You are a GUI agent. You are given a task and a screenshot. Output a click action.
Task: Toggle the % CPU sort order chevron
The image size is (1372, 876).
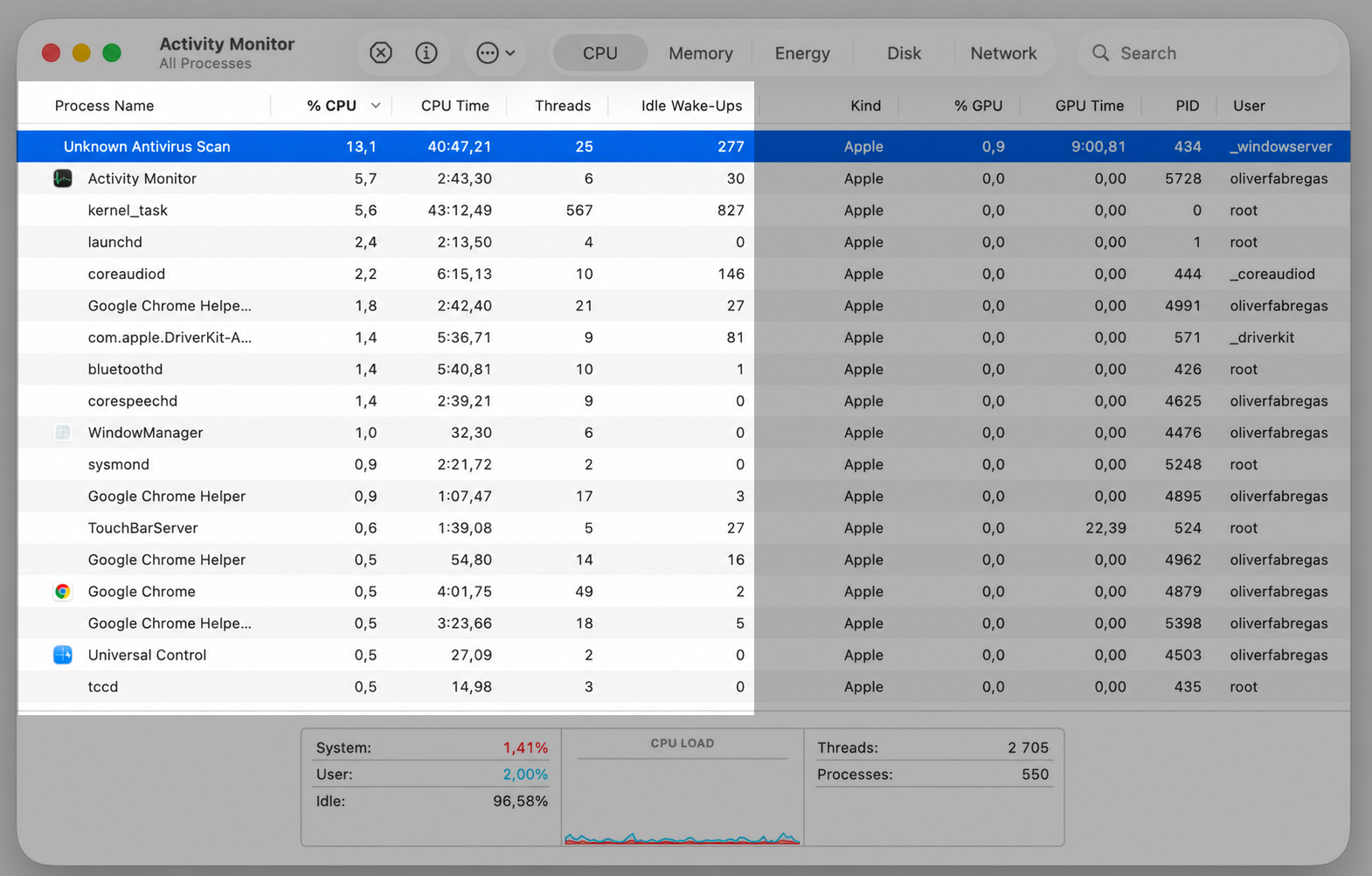376,106
